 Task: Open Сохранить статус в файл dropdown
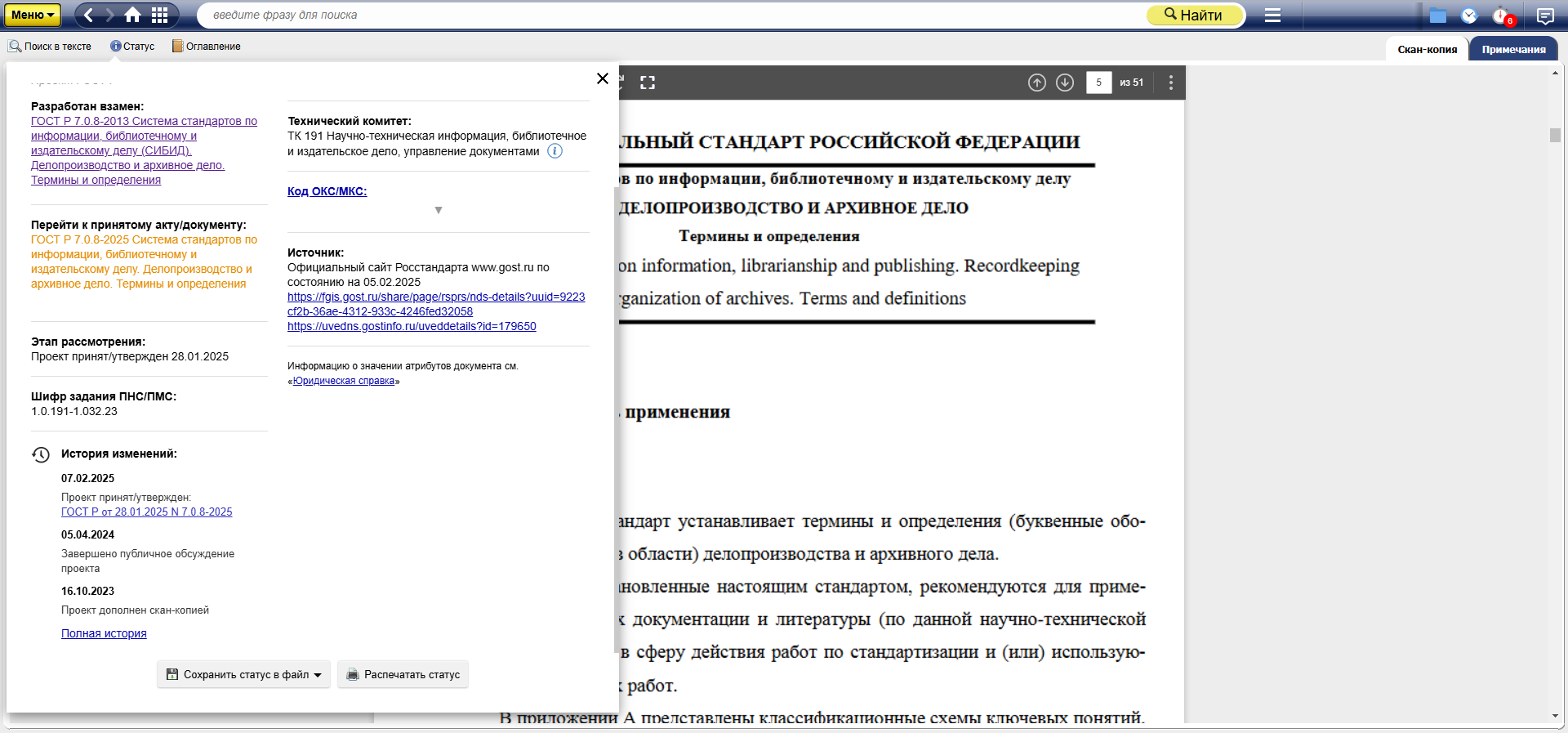point(243,674)
